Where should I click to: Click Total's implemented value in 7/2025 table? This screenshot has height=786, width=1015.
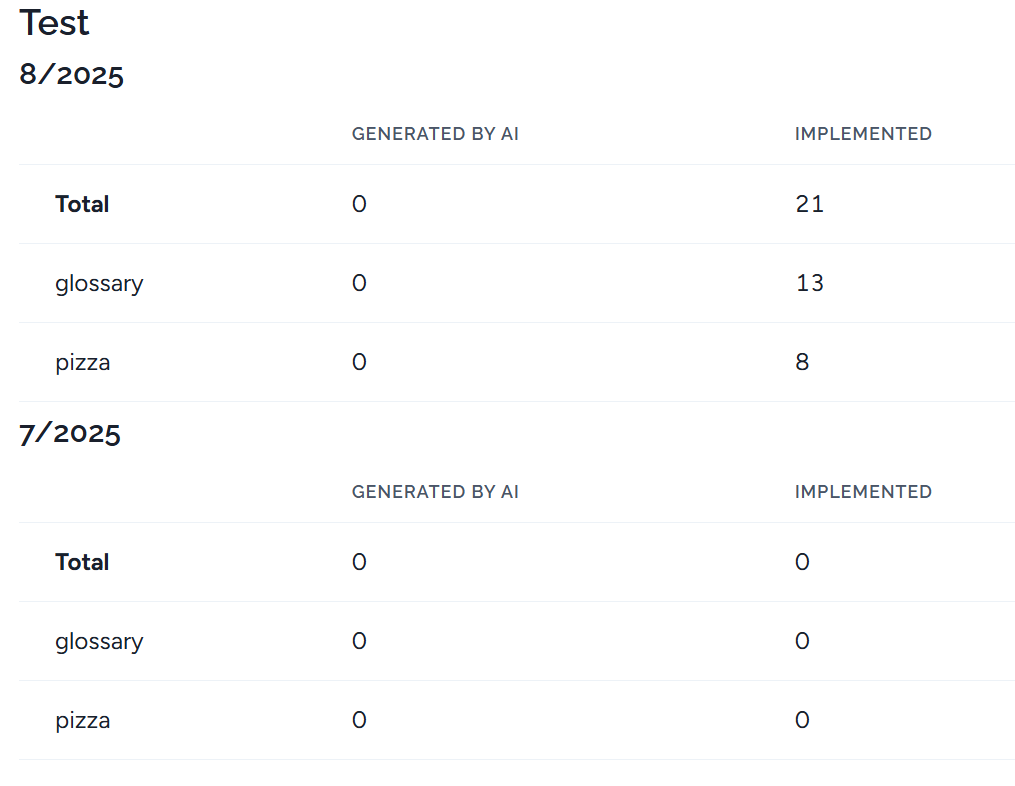pos(802,562)
